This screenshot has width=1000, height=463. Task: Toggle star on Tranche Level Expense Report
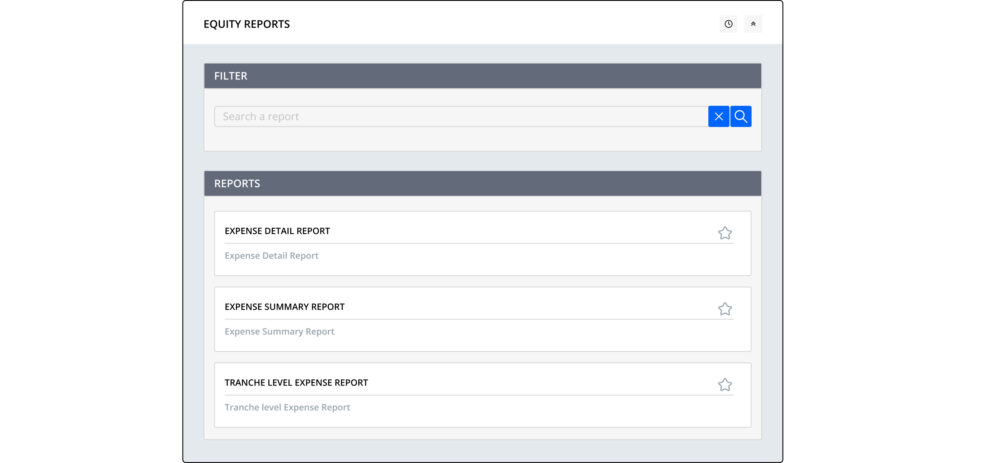[725, 385]
